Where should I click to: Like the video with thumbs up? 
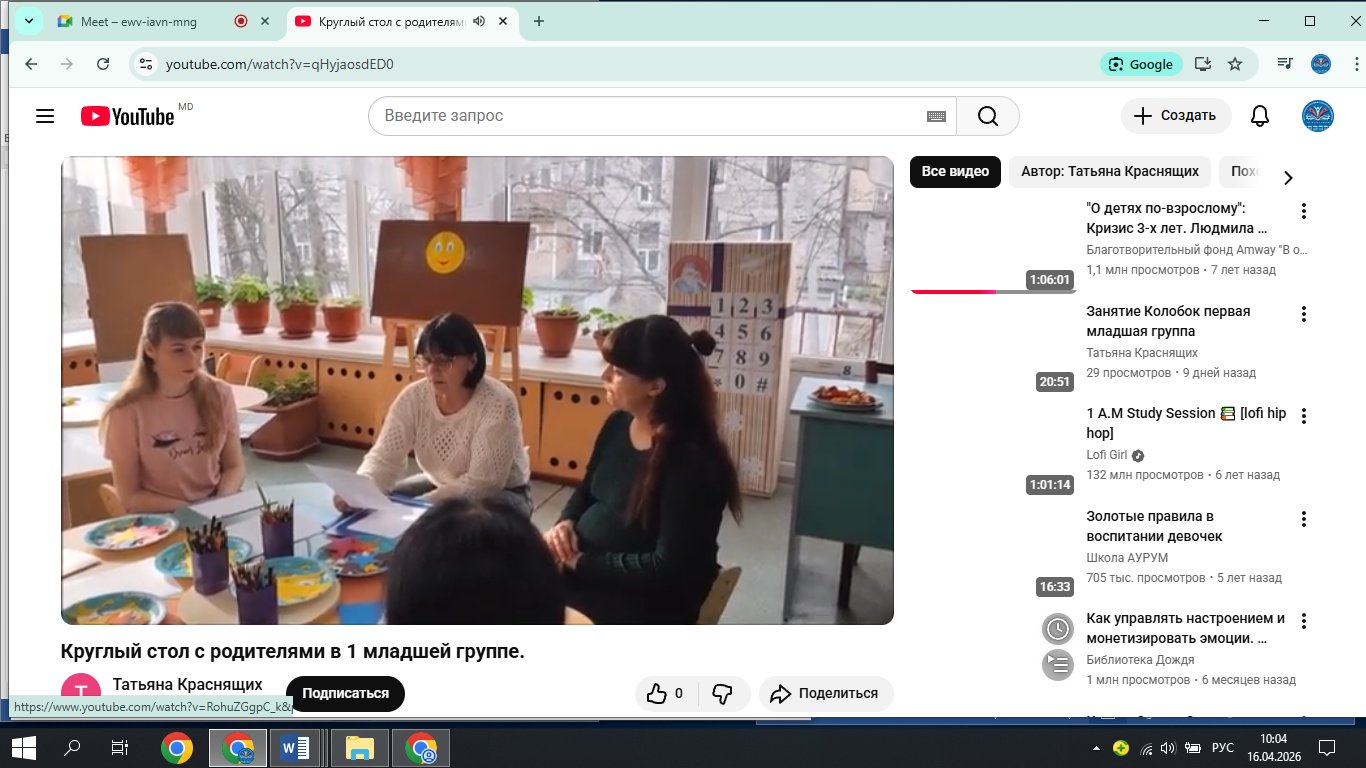pyautogui.click(x=666, y=693)
